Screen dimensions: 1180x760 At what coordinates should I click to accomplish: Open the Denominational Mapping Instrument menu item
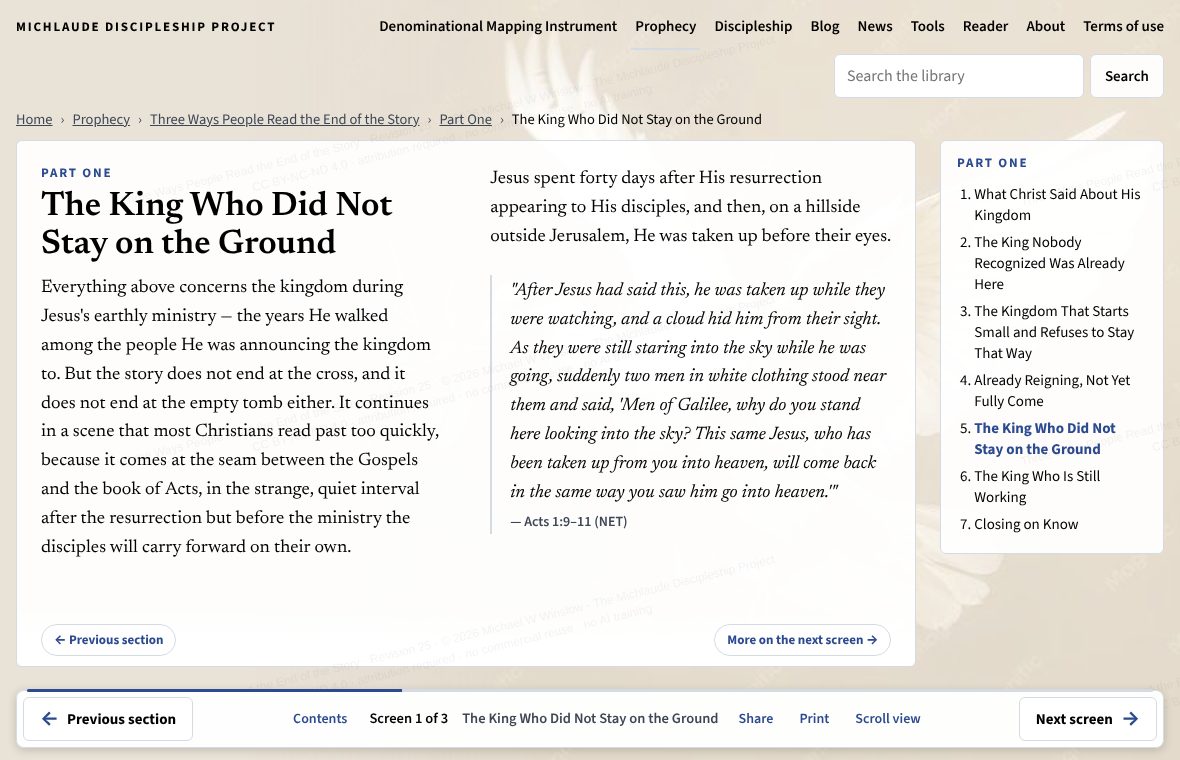[x=497, y=26]
